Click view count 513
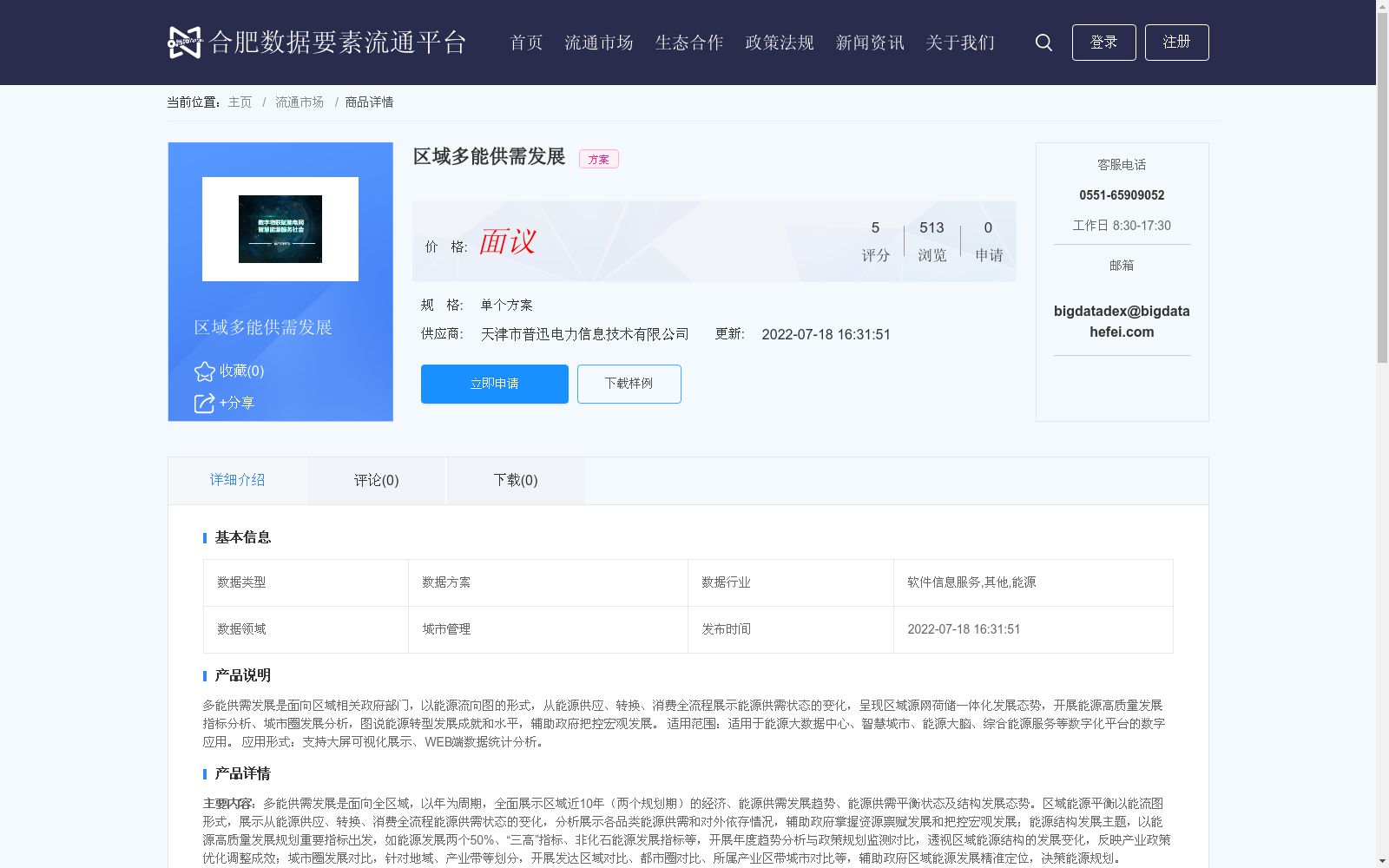Image resolution: width=1389 pixels, height=868 pixels. point(931,227)
